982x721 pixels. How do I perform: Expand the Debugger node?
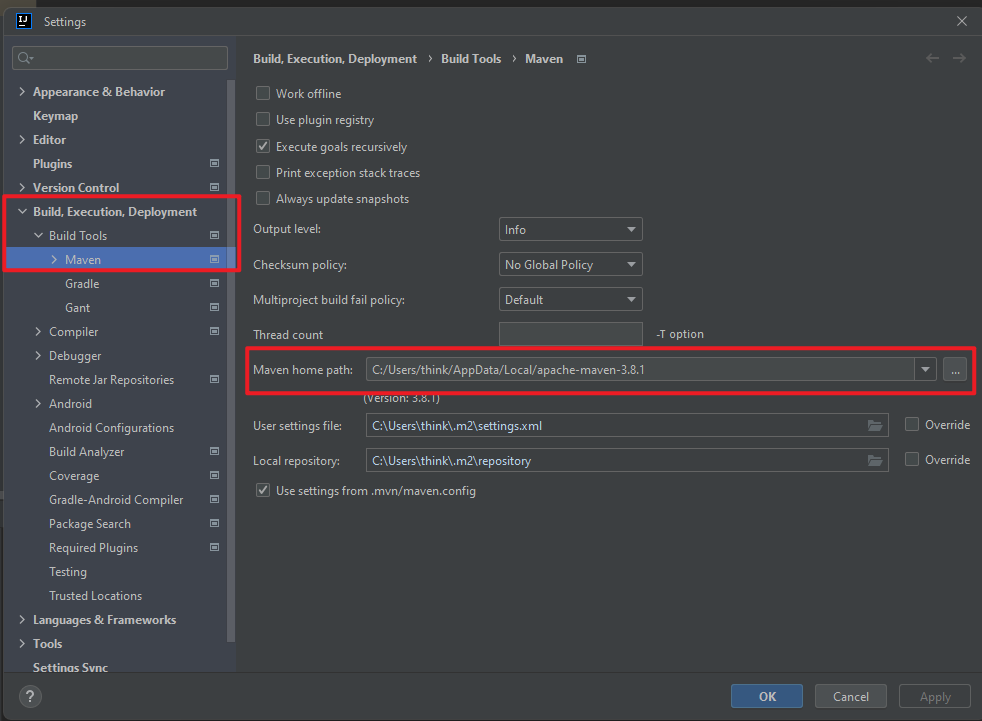pyautogui.click(x=38, y=356)
